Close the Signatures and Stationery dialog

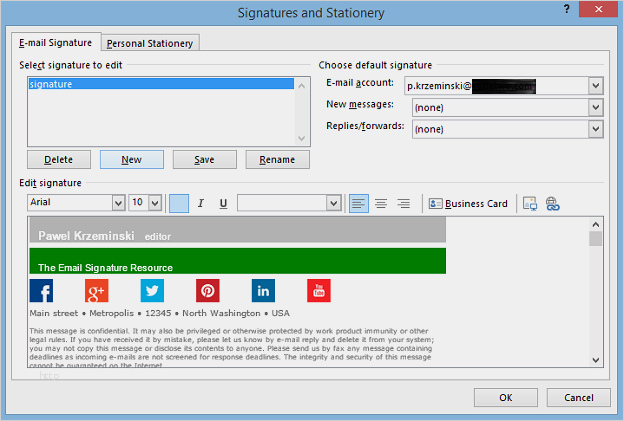[x=598, y=9]
